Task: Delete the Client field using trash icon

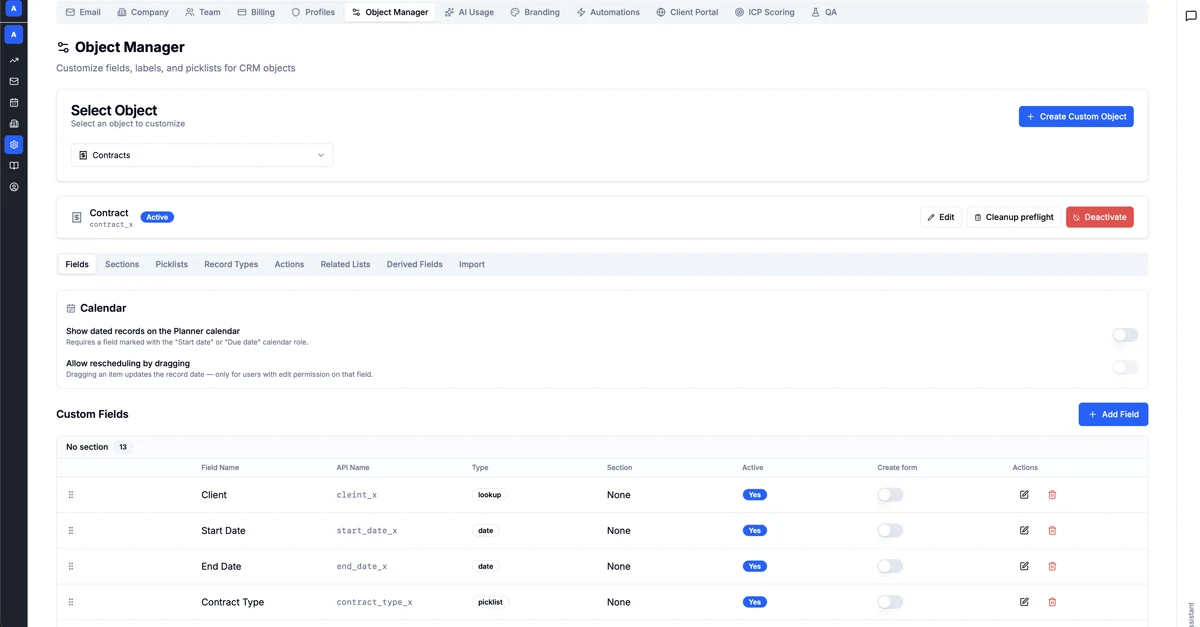Action: tap(1052, 495)
